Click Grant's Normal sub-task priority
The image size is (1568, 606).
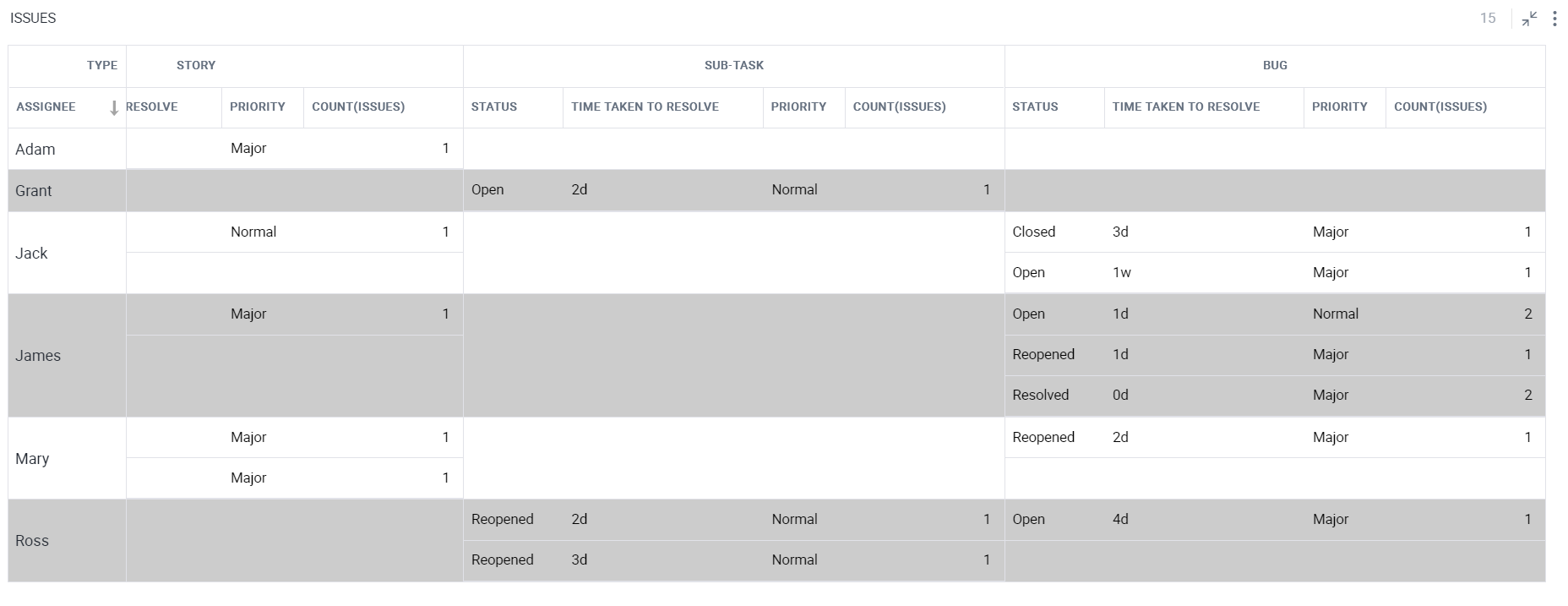pos(794,189)
